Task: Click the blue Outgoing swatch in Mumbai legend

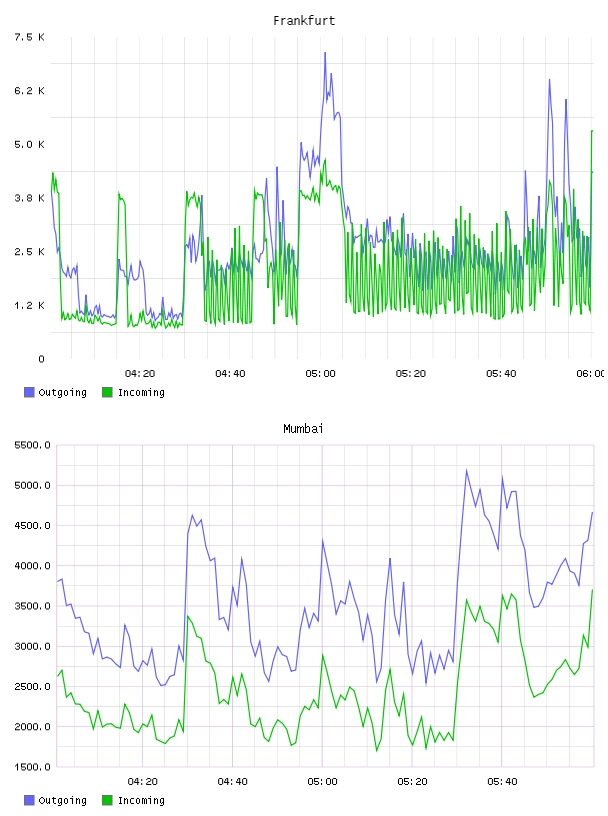Action: click(29, 800)
